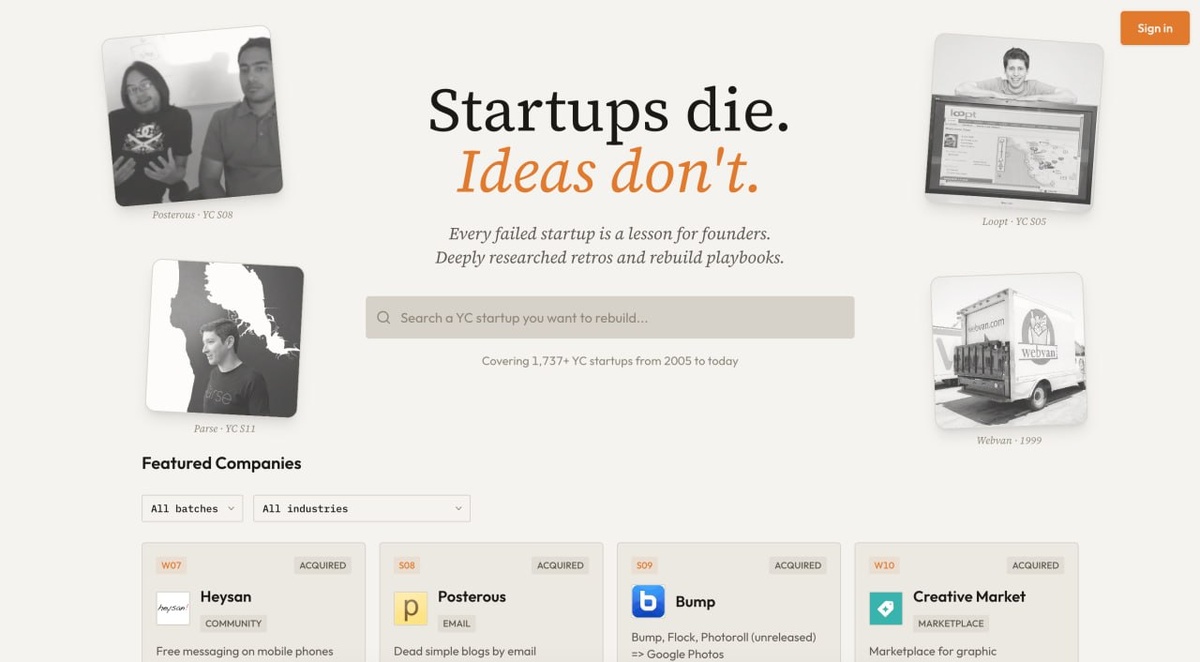Screen dimensions: 1200x662
Task: Open the Webvan 1999 truck photo
Action: (x=1008, y=351)
